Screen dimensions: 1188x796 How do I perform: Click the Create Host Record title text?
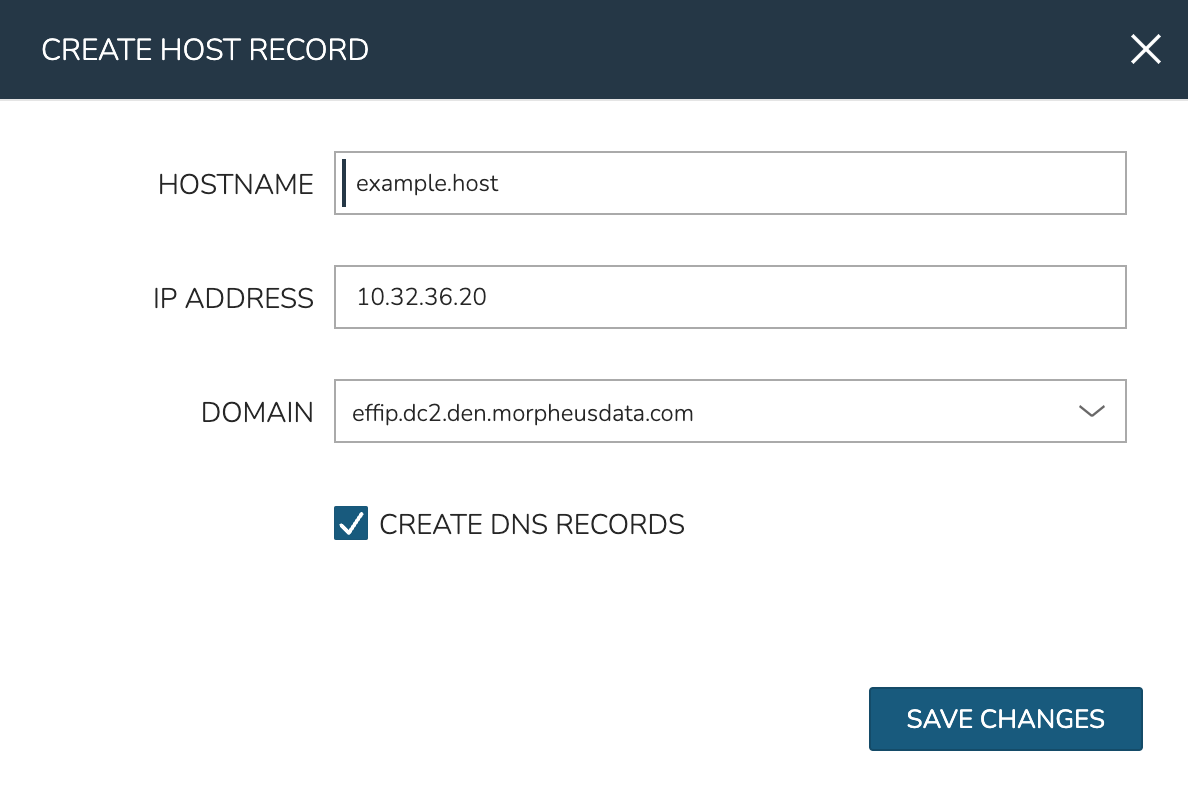pyautogui.click(x=205, y=49)
